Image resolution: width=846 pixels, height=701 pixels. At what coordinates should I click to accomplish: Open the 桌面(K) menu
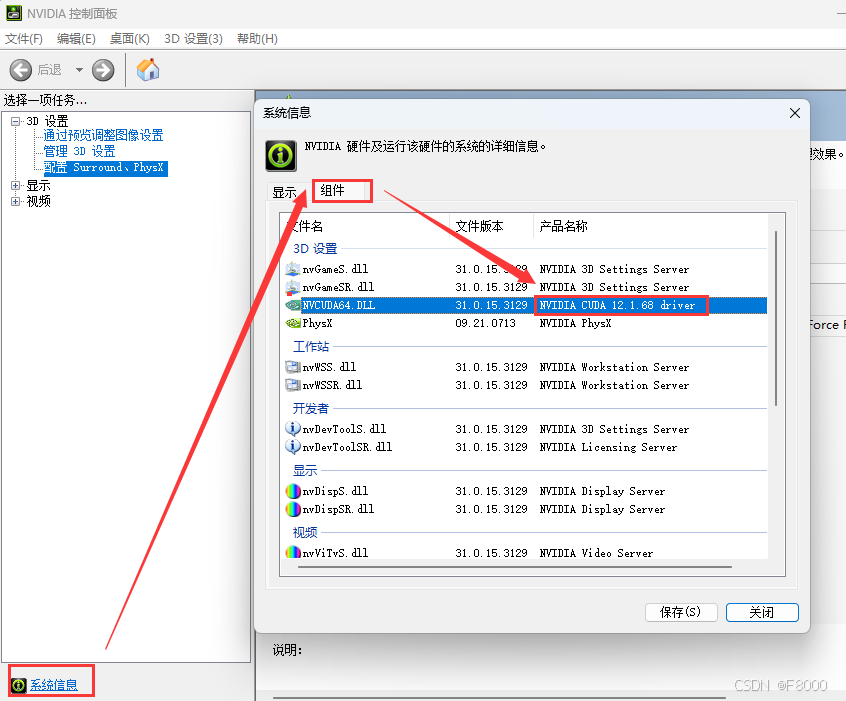click(x=129, y=39)
